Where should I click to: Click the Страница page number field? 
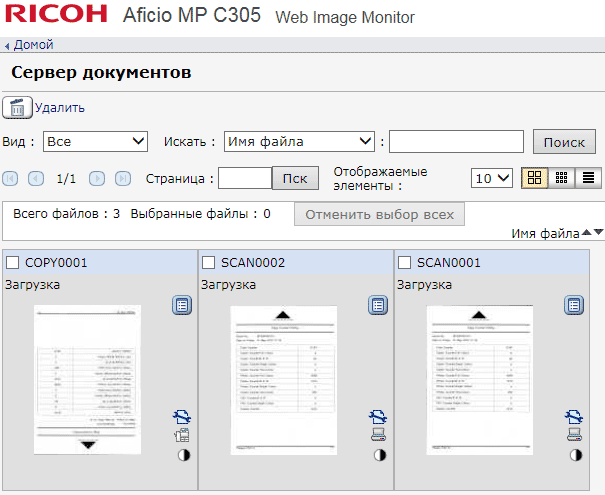[245, 178]
